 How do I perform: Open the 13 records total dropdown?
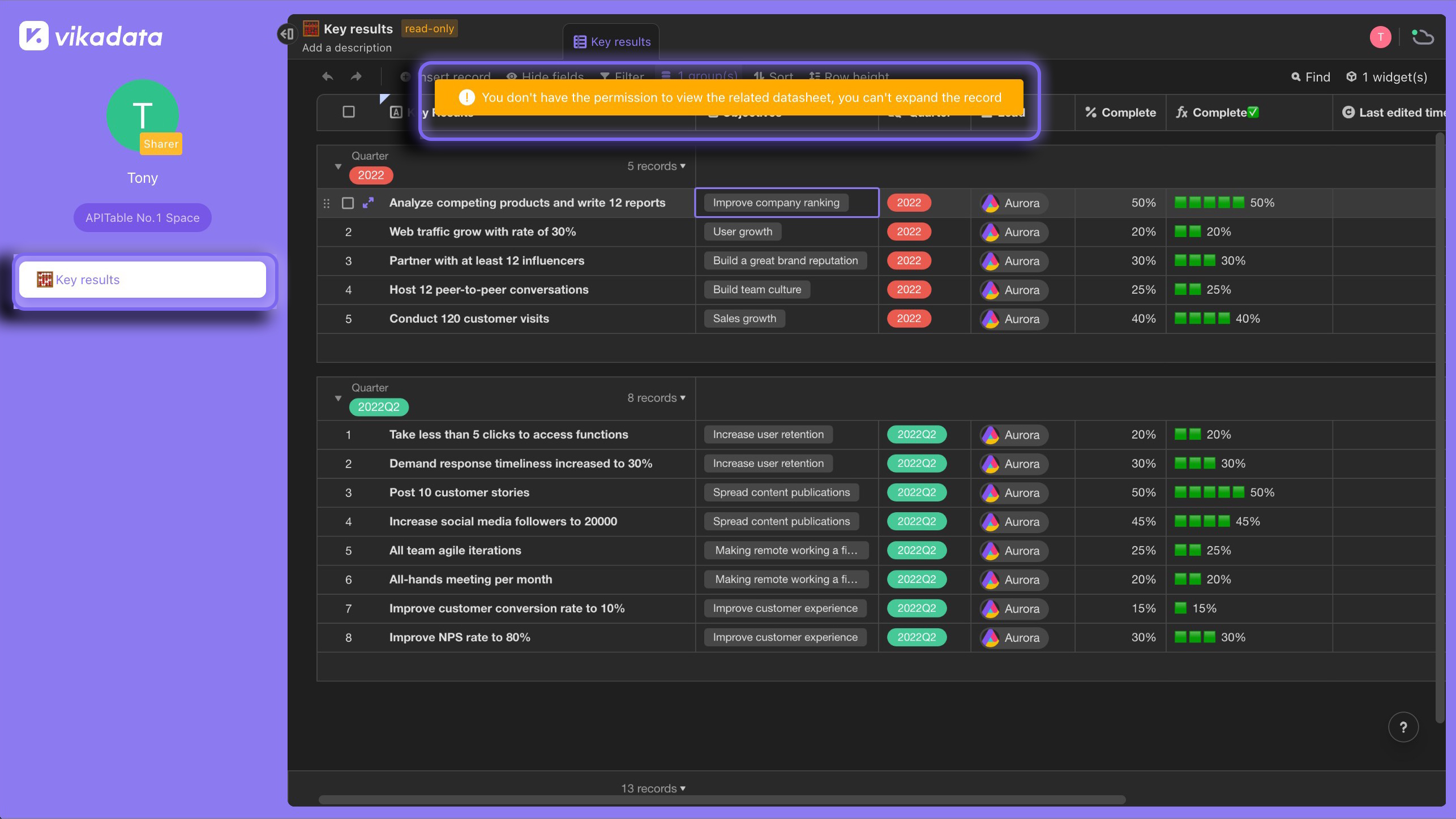click(653, 788)
